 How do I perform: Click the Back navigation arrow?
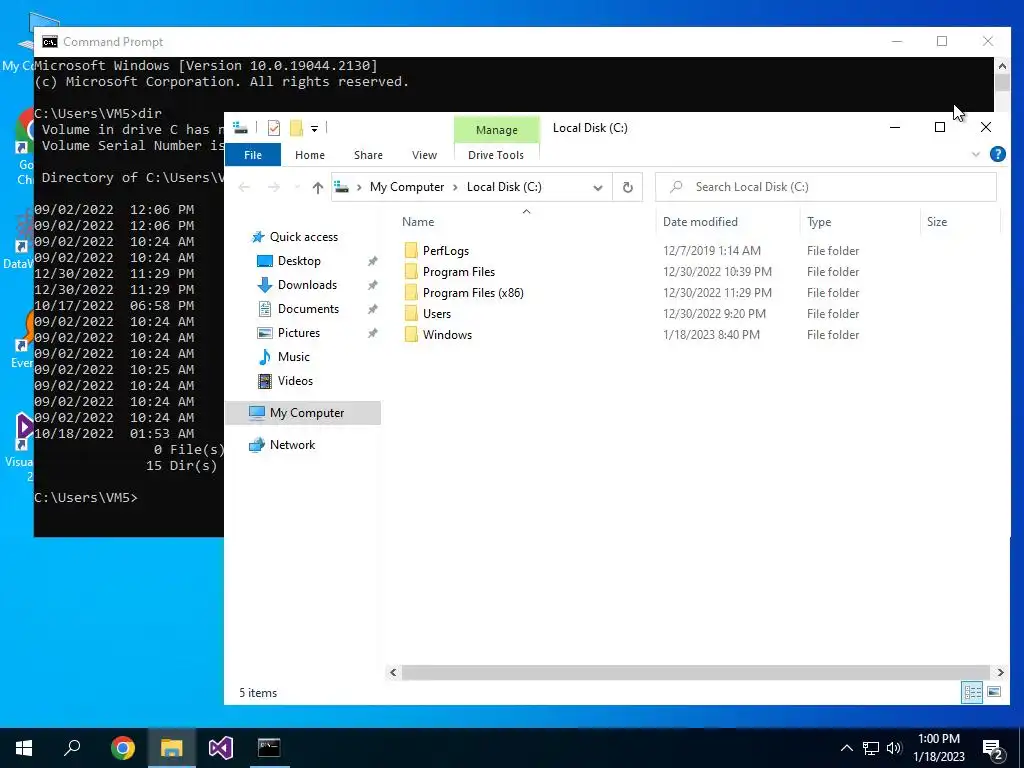point(244,187)
